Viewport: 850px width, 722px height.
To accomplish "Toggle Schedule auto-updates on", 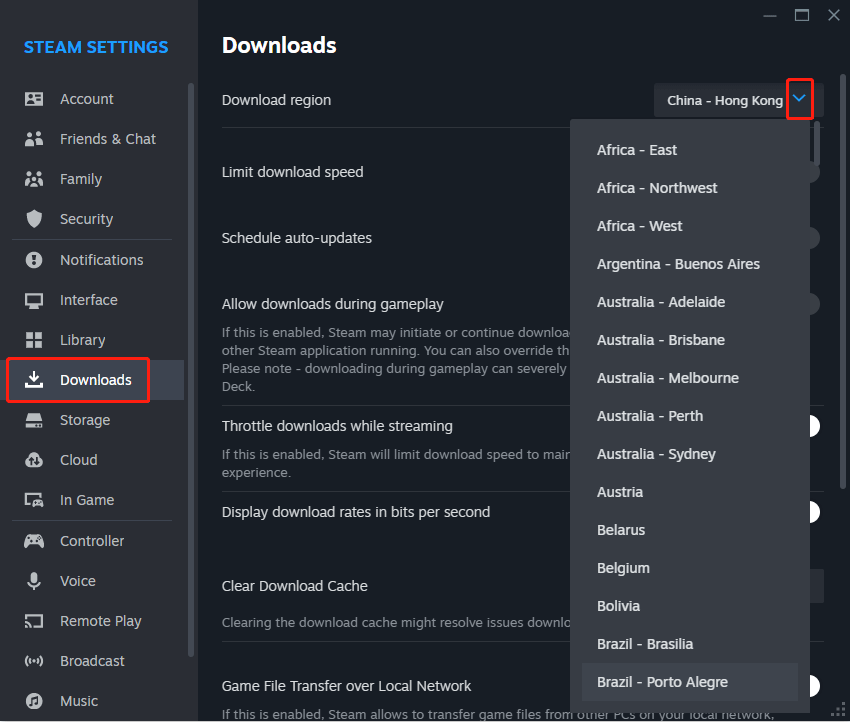I will [x=814, y=238].
